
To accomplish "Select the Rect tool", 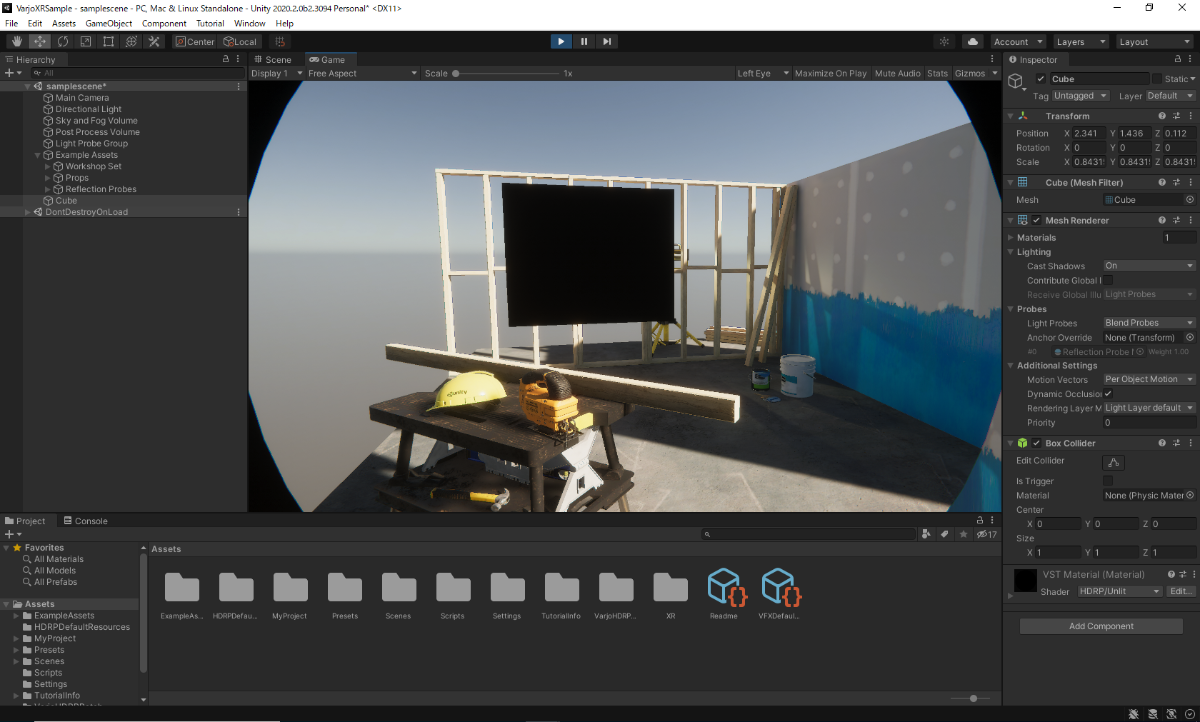I will [x=108, y=41].
